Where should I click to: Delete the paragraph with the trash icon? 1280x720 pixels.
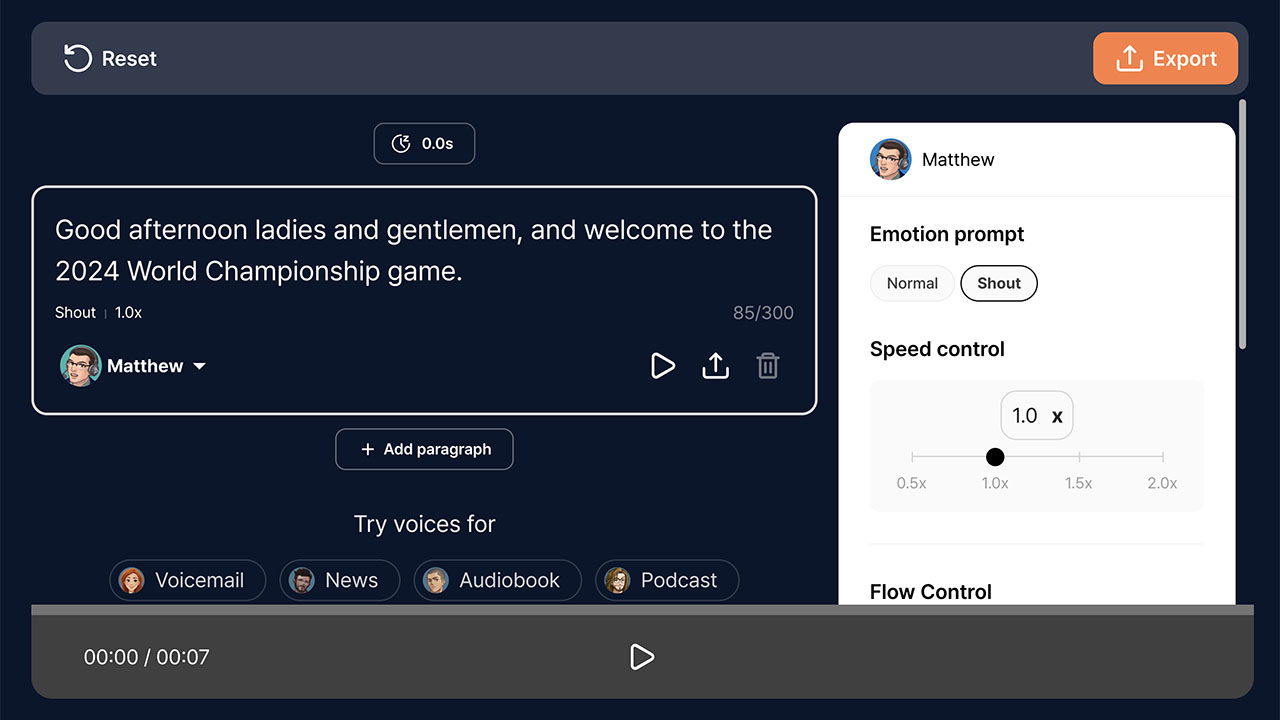pyautogui.click(x=768, y=366)
